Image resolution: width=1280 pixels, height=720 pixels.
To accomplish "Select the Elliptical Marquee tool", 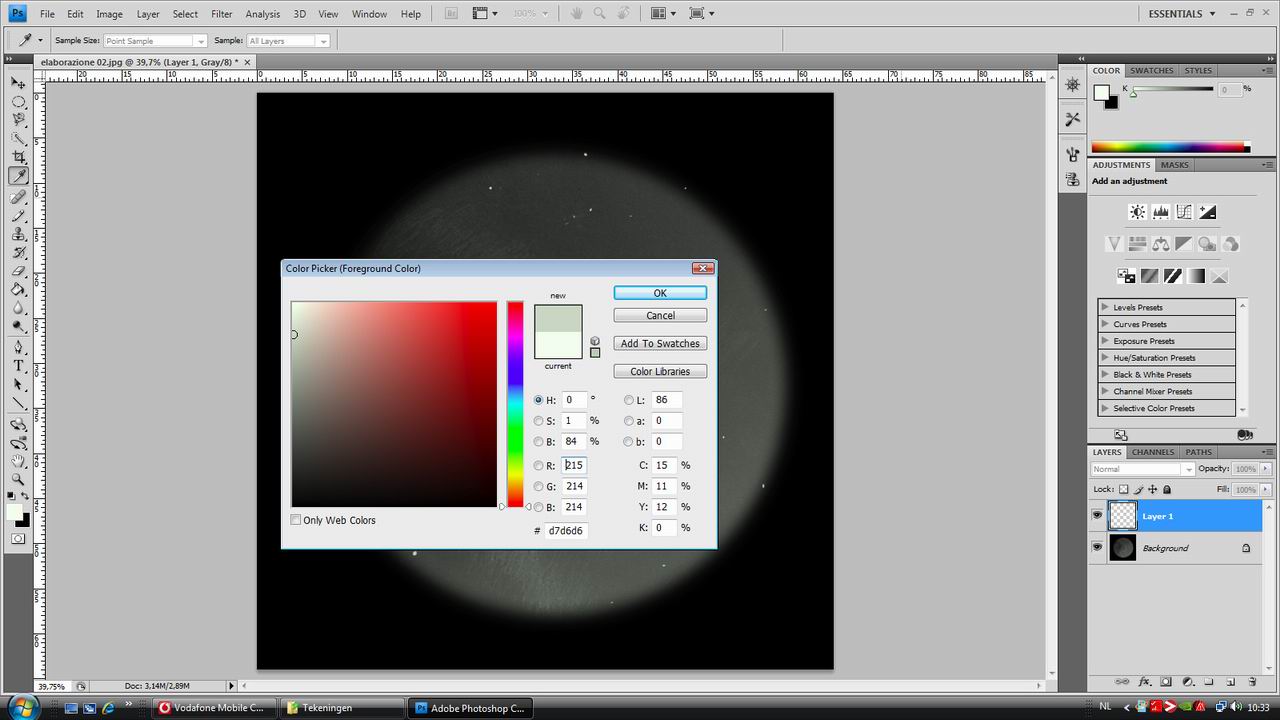I will 18,101.
